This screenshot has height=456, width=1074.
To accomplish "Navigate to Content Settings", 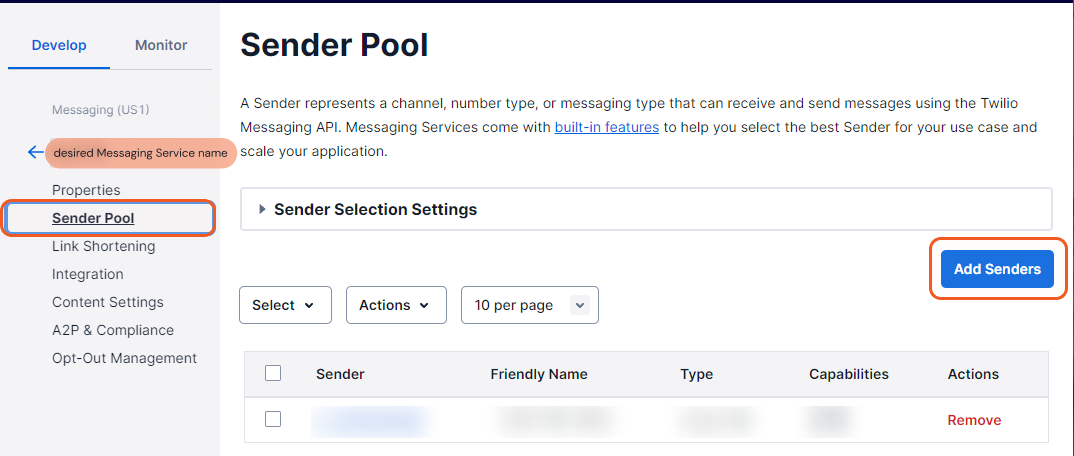I will tap(108, 302).
